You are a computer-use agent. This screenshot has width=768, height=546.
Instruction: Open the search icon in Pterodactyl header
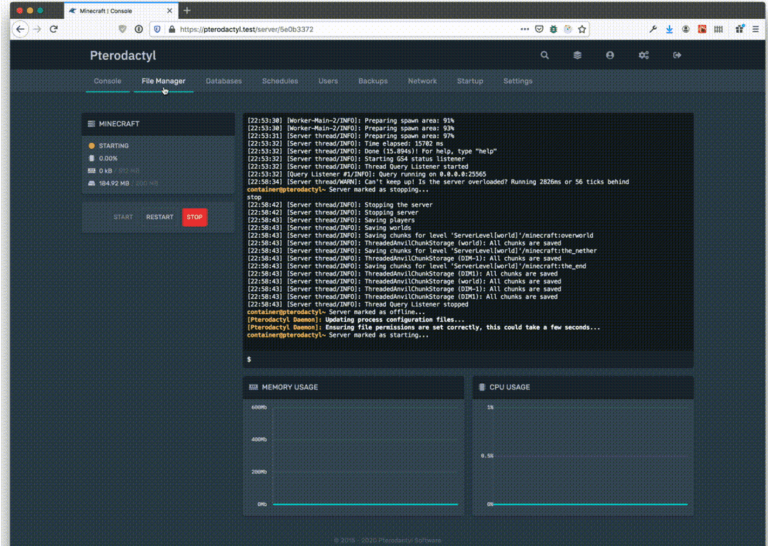coord(544,55)
